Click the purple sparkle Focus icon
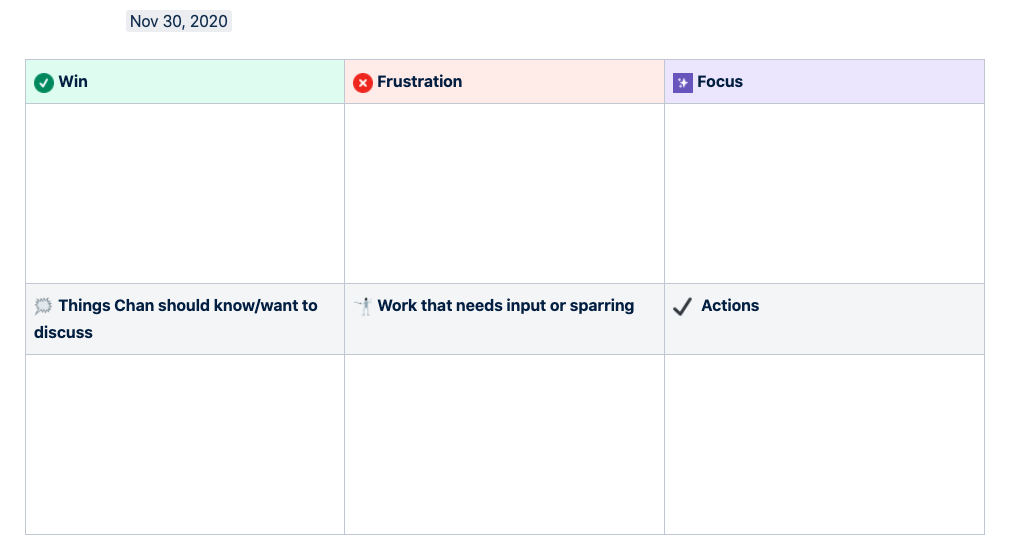This screenshot has height=560, width=1010. tap(683, 82)
